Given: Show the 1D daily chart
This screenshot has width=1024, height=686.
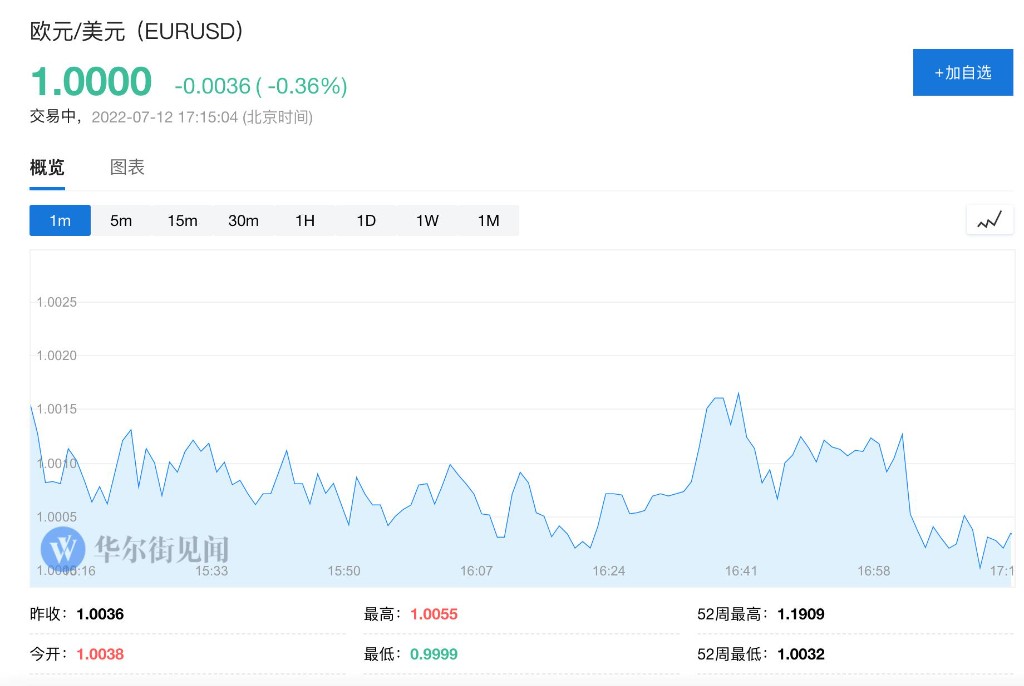Looking at the screenshot, I should (x=366, y=220).
